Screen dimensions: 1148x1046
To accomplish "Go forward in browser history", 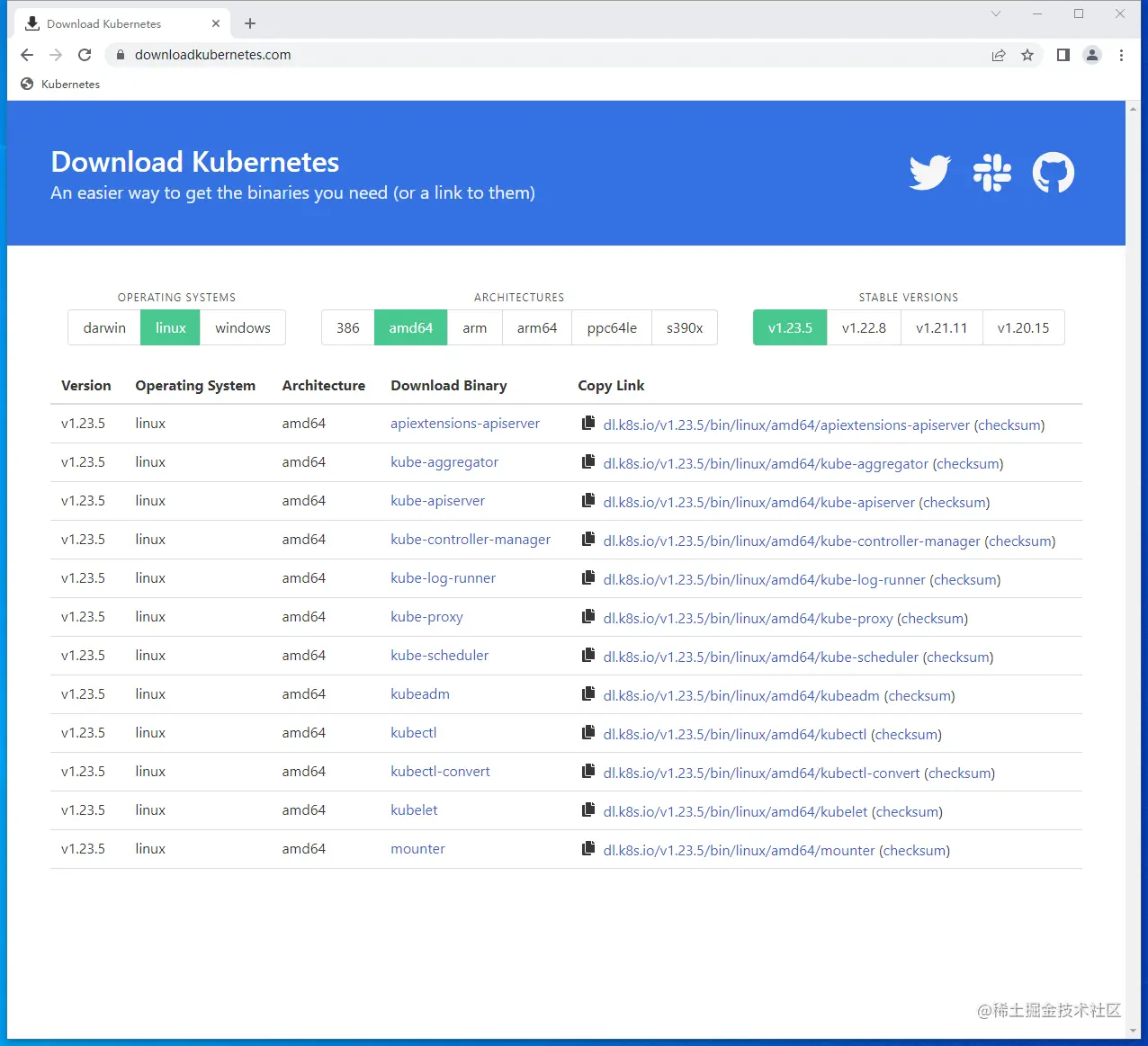I will [56, 55].
